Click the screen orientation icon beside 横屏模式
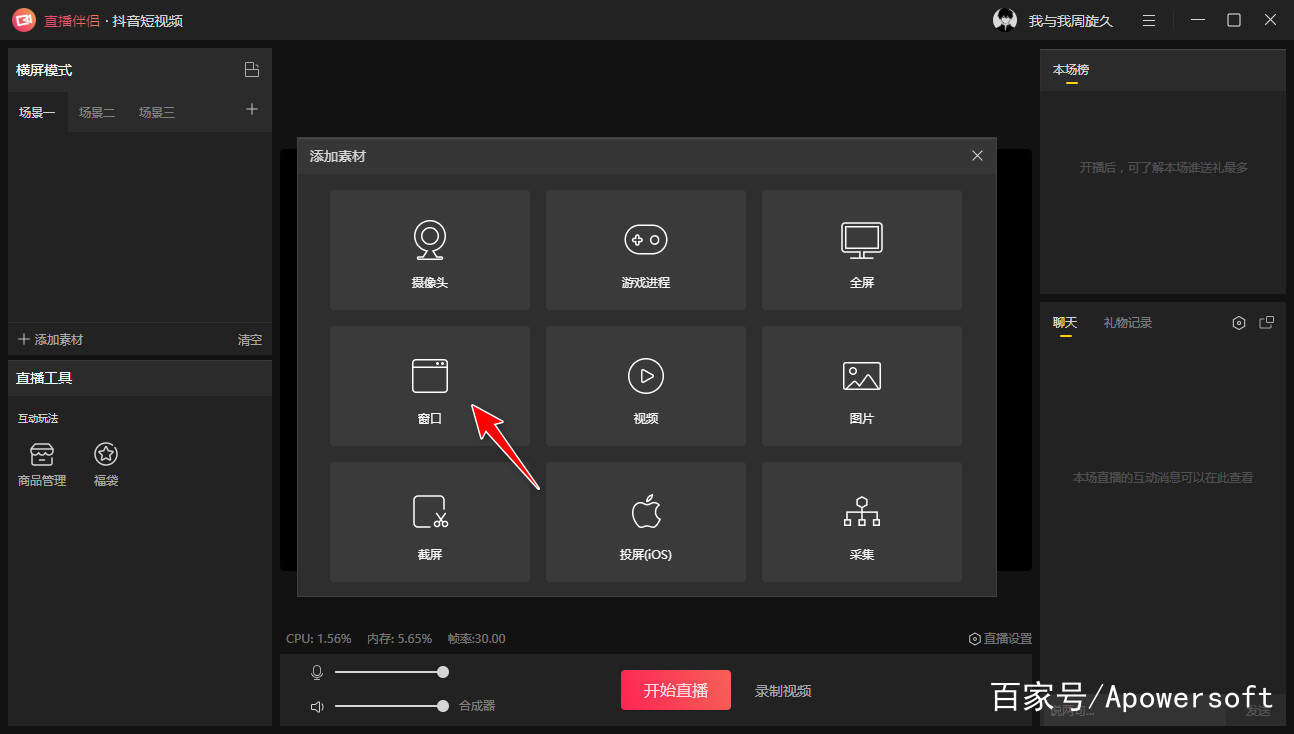 tap(252, 70)
